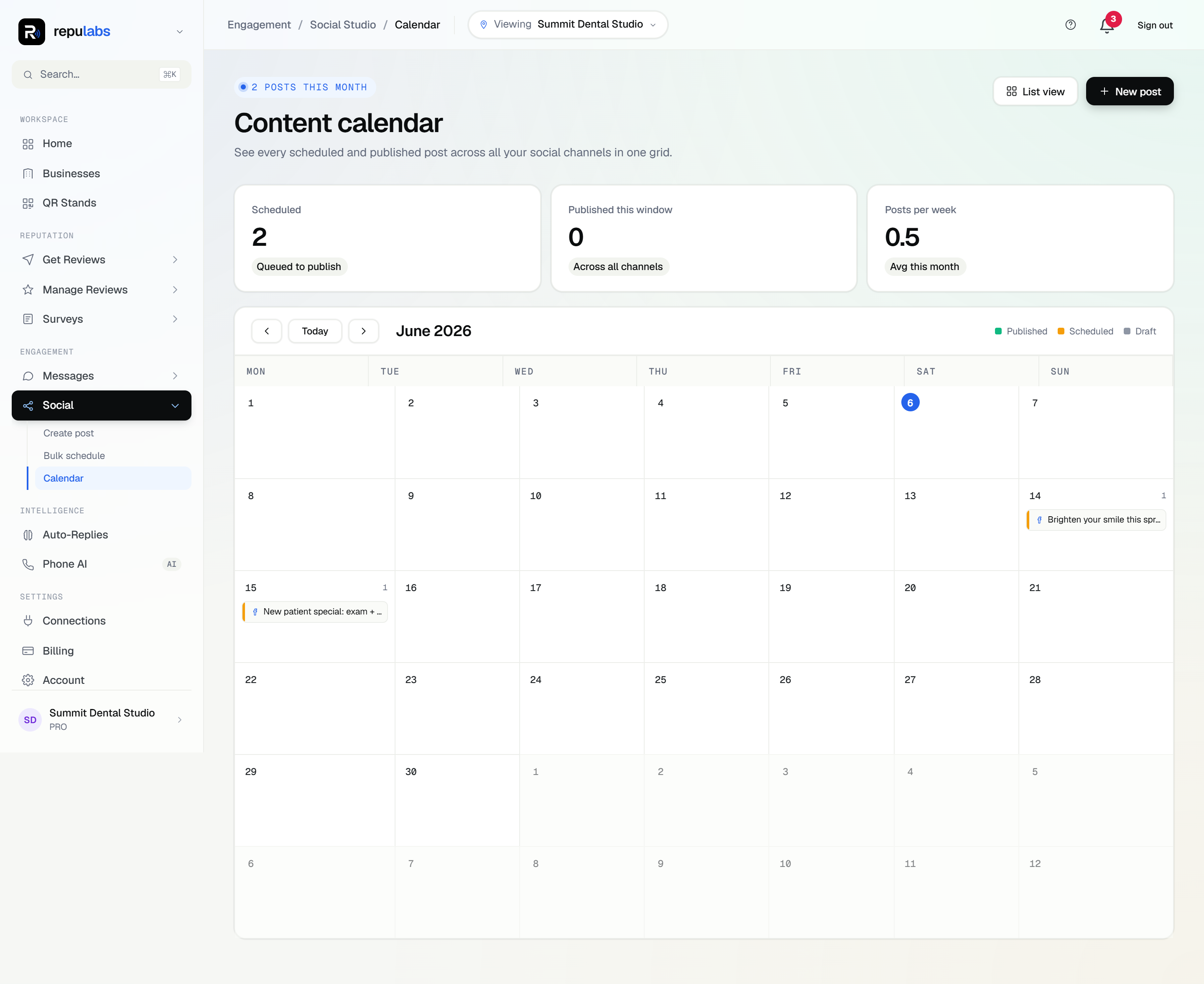
Task: Go to next month with right arrow
Action: click(363, 331)
